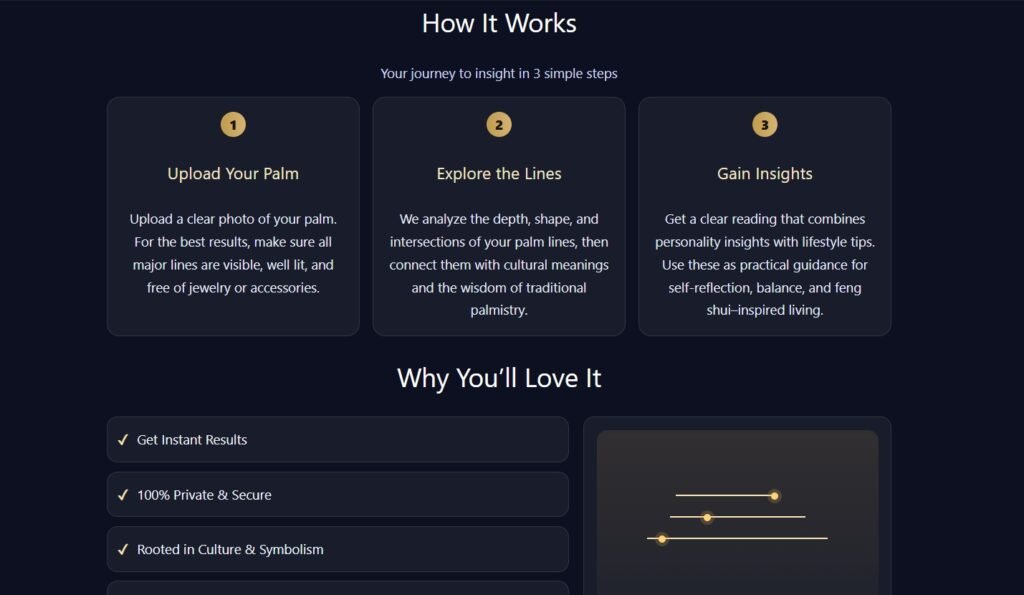This screenshot has height=595, width=1024.
Task: Click the 100% Private & Secure item
Action: [x=338, y=494]
